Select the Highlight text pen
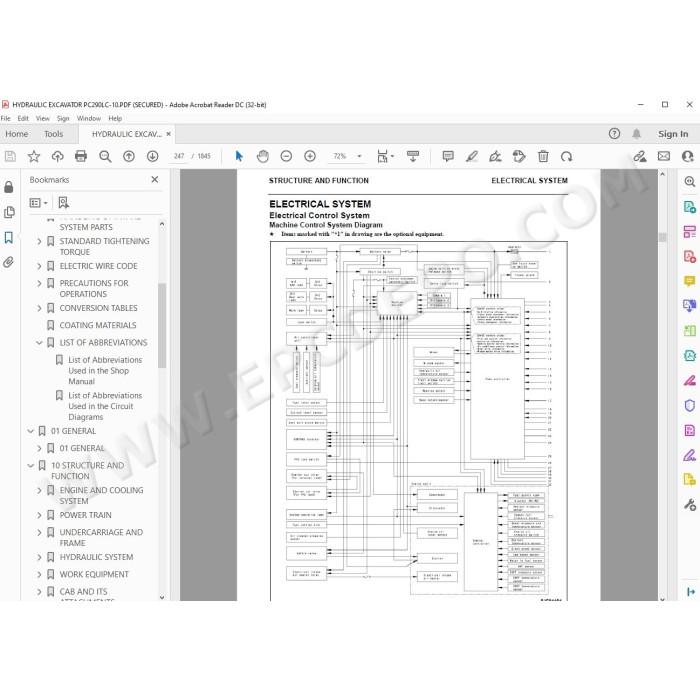The image size is (700, 700). coord(471,156)
